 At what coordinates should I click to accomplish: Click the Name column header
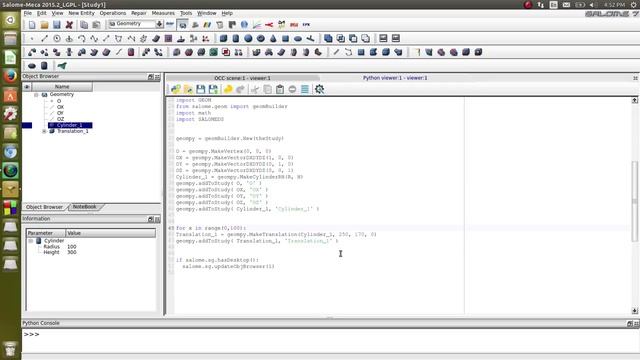(62, 87)
